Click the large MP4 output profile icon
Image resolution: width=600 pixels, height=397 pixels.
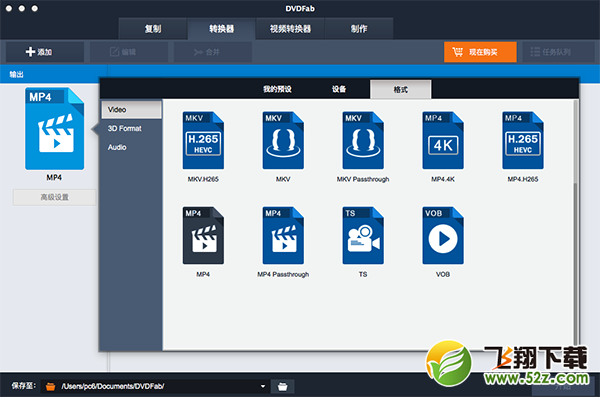tap(55, 129)
